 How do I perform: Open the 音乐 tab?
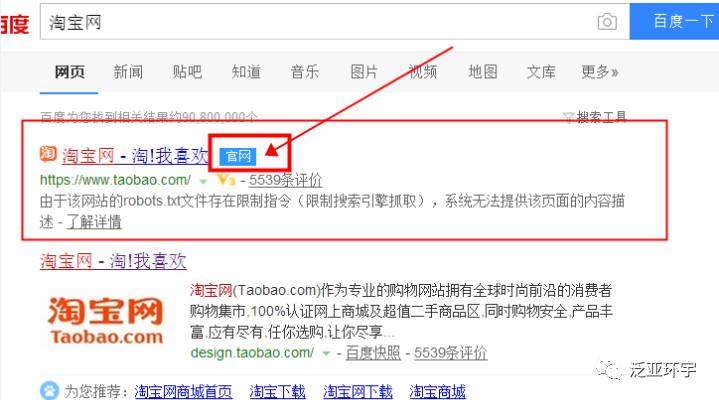click(305, 72)
